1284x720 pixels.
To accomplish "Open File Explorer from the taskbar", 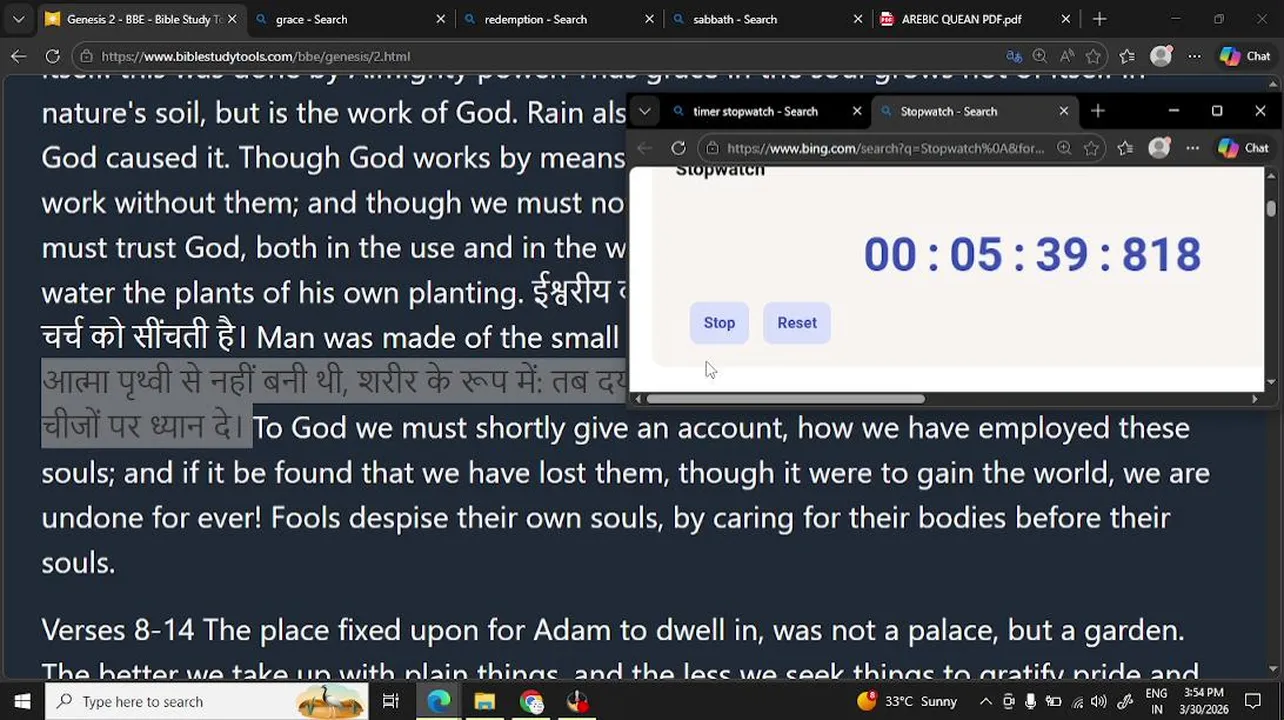I will point(485,701).
